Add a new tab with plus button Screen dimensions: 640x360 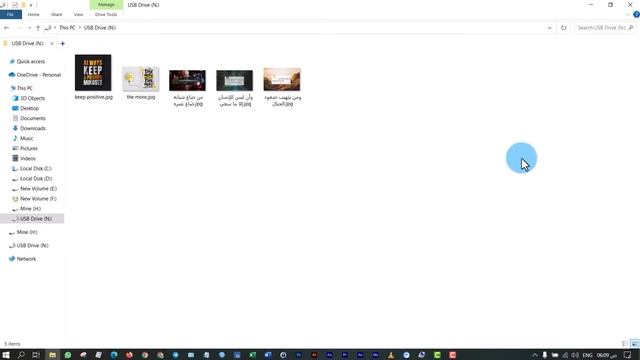[x=62, y=43]
